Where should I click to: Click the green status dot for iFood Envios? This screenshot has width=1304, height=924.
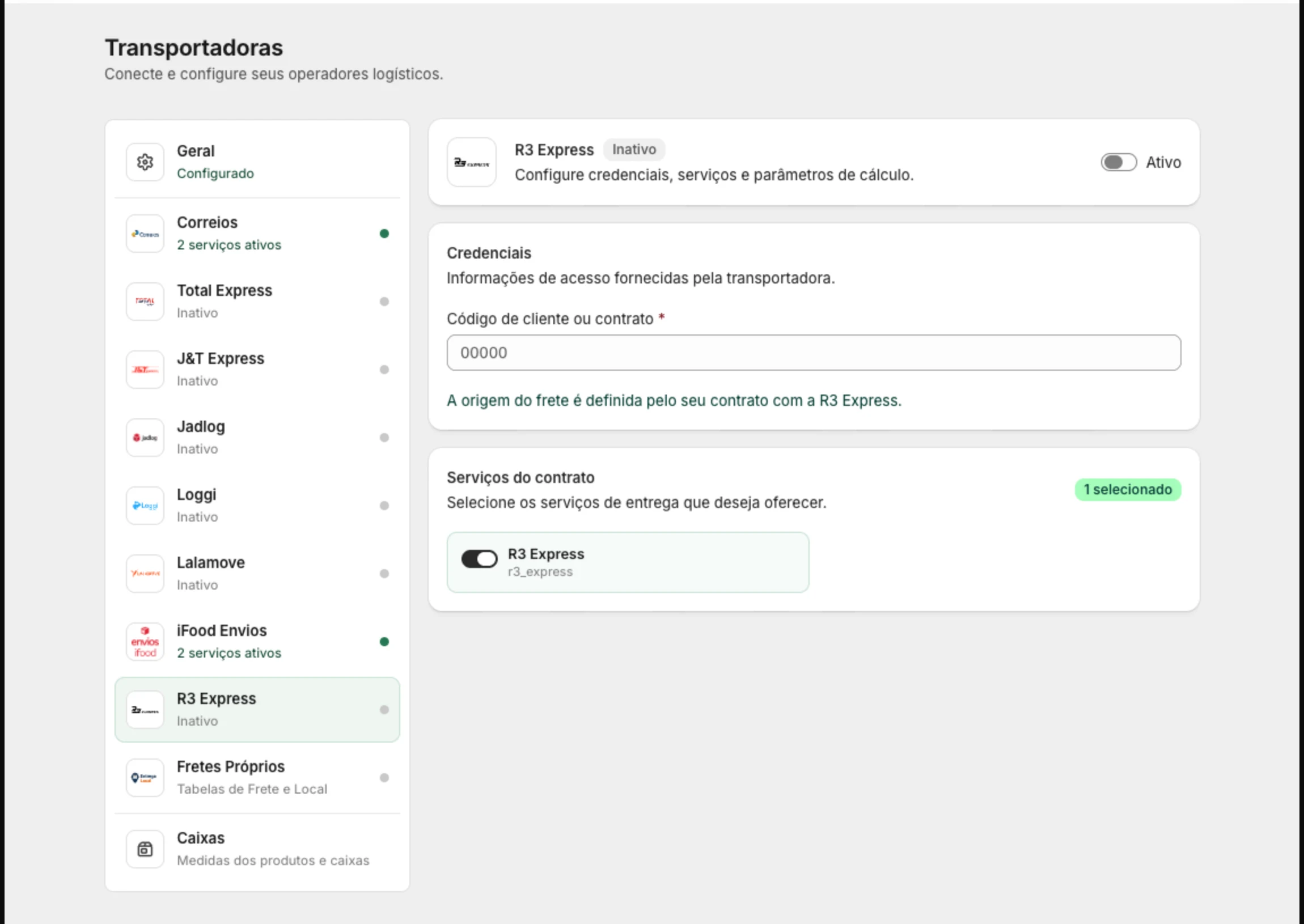384,642
